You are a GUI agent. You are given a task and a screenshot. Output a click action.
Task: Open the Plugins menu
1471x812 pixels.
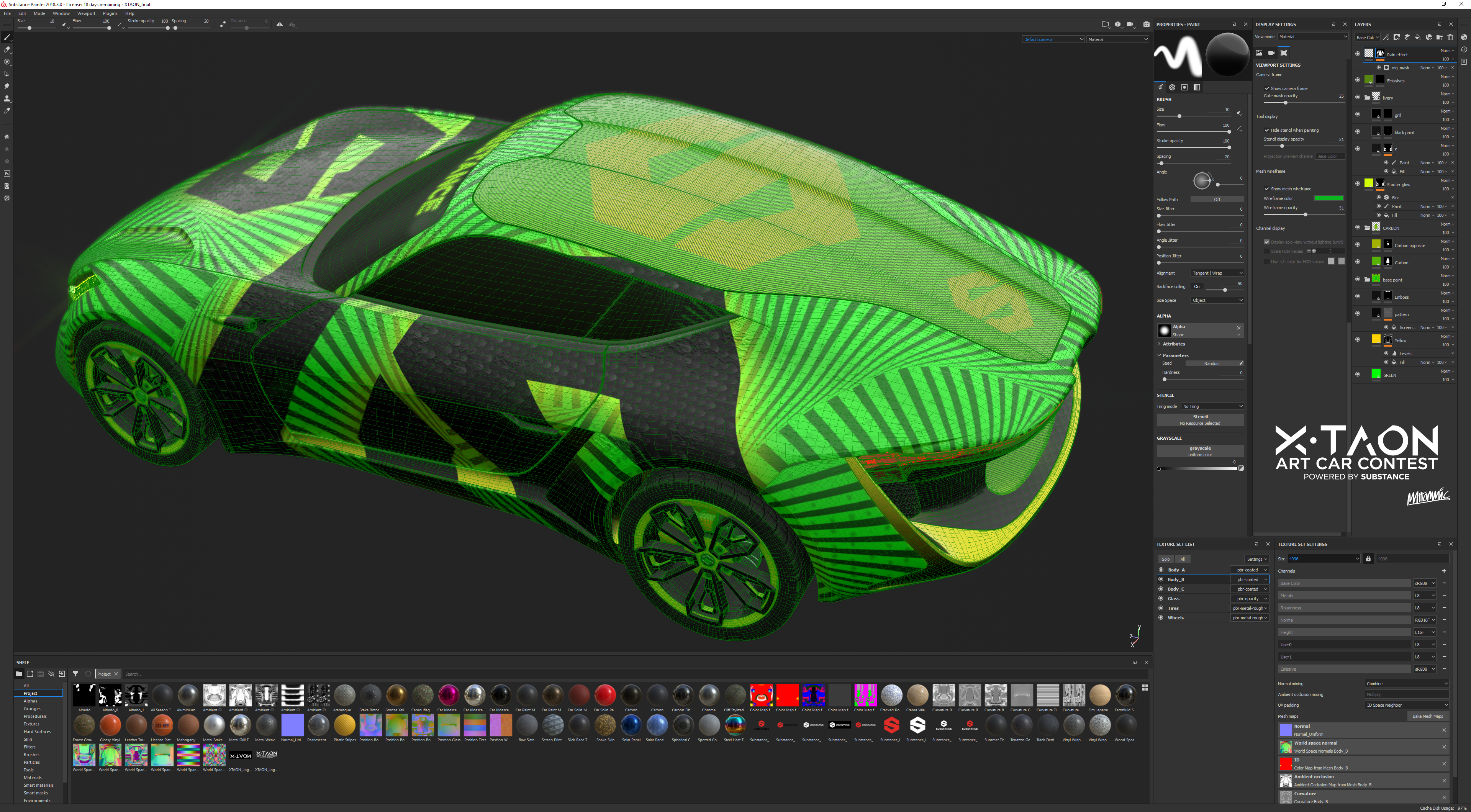click(110, 13)
